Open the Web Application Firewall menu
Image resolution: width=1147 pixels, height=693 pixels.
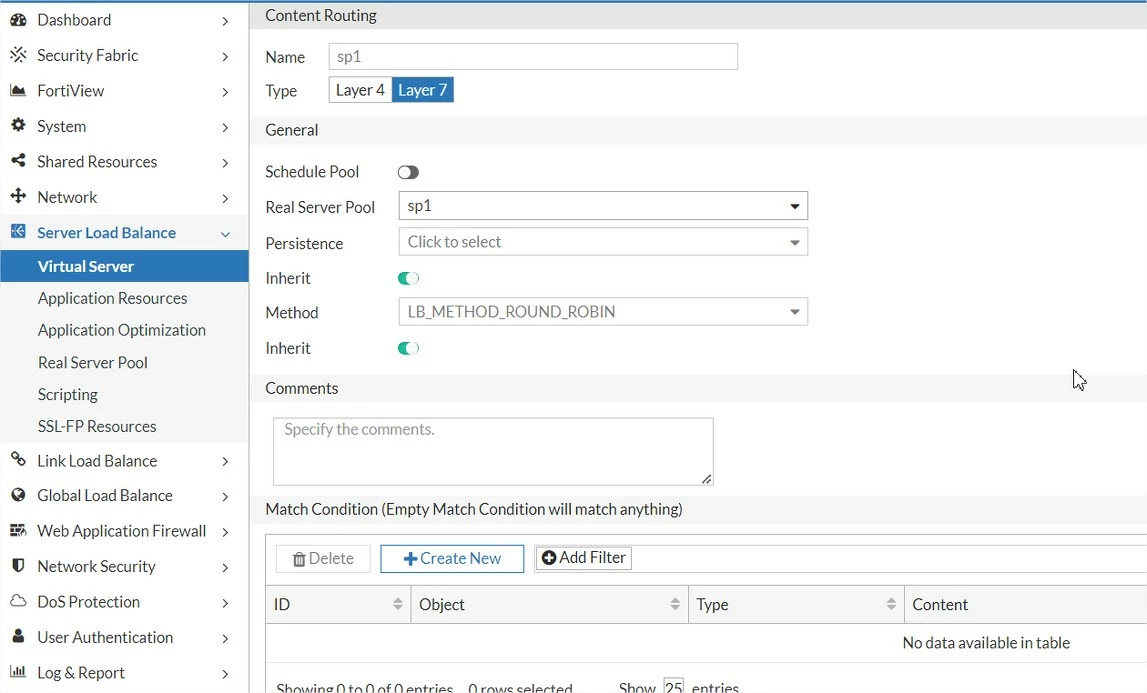pyautogui.click(x=124, y=531)
